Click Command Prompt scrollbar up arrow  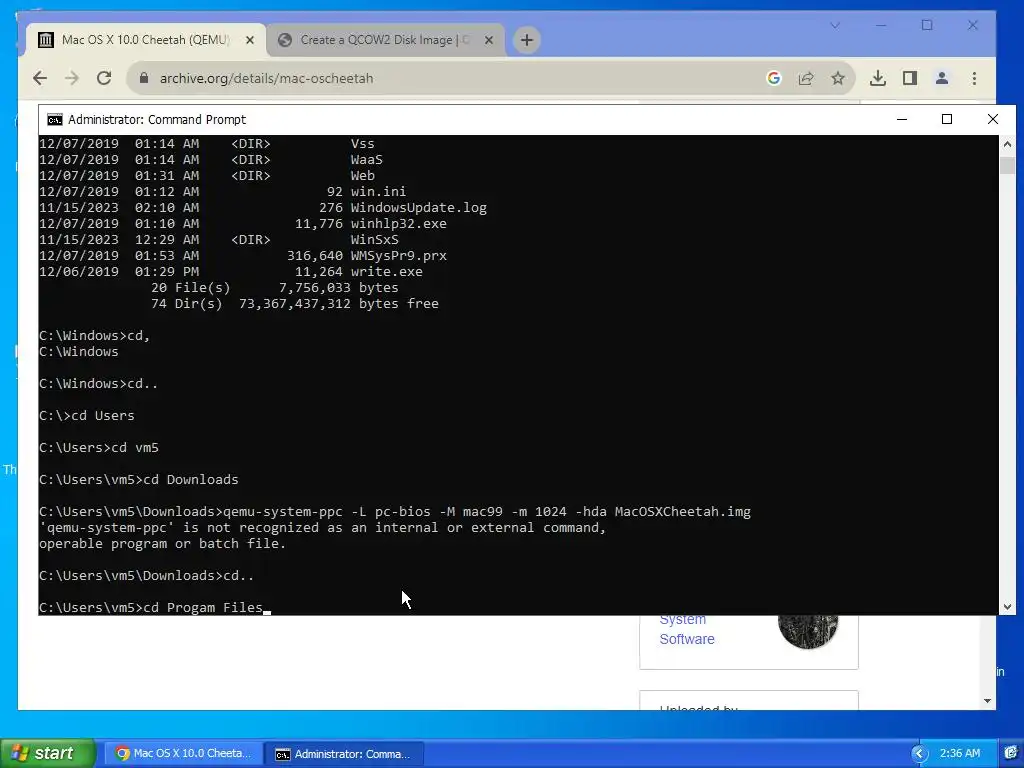tap(1007, 144)
